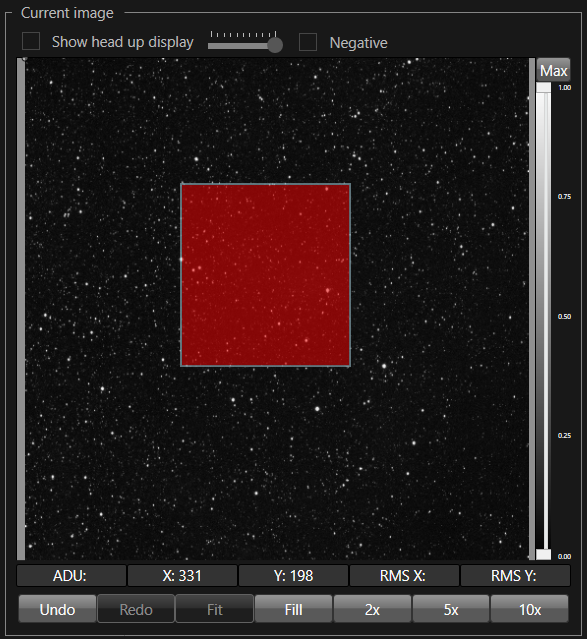Click the lower black-point handle on histogram bar
The image size is (587, 639).
tap(543, 554)
